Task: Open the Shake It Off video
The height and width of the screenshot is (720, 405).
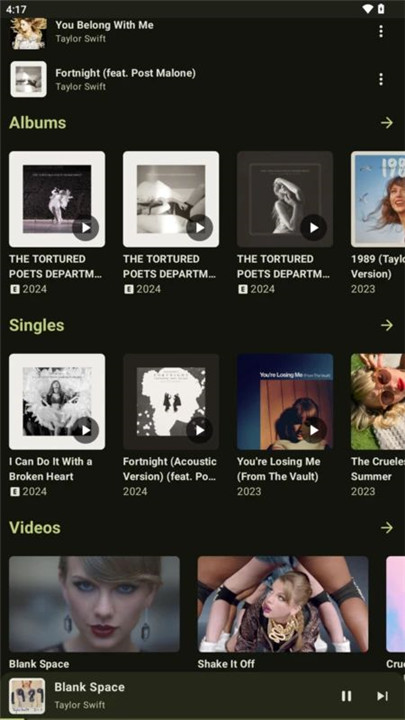Action: [x=283, y=604]
